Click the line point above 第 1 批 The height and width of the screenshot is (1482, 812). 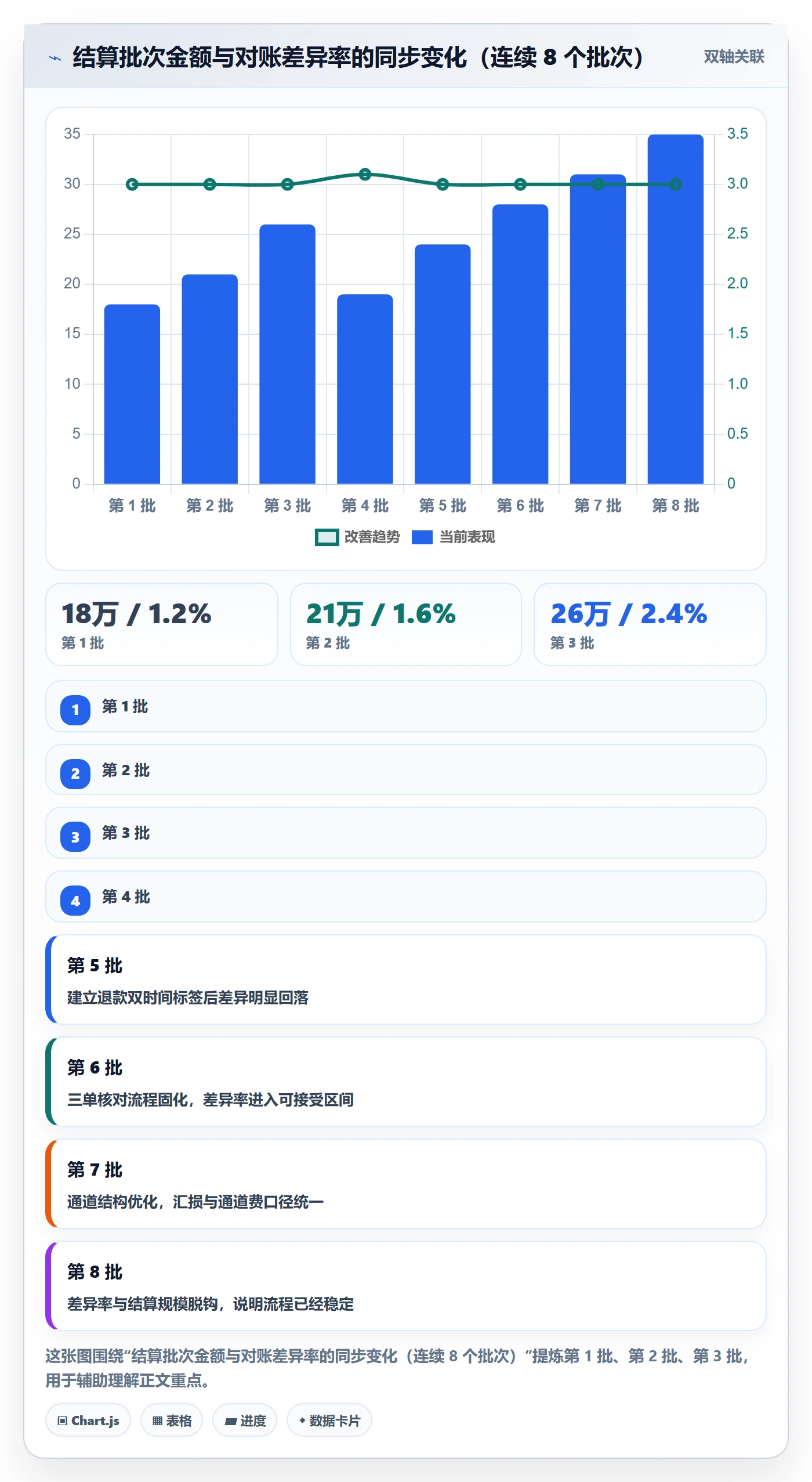pyautogui.click(x=132, y=185)
